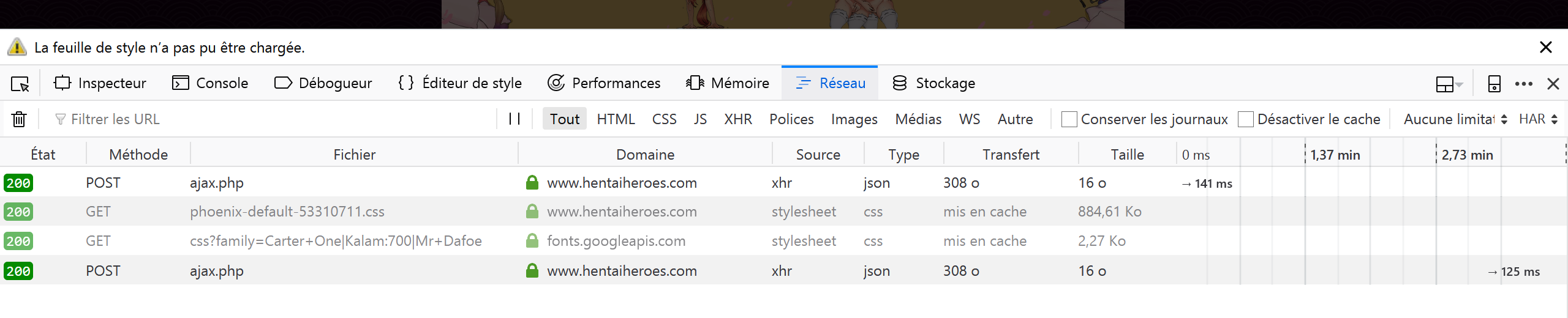Screen dimensions: 1568x318
Task: Open the split console layout icon
Action: click(x=1448, y=84)
